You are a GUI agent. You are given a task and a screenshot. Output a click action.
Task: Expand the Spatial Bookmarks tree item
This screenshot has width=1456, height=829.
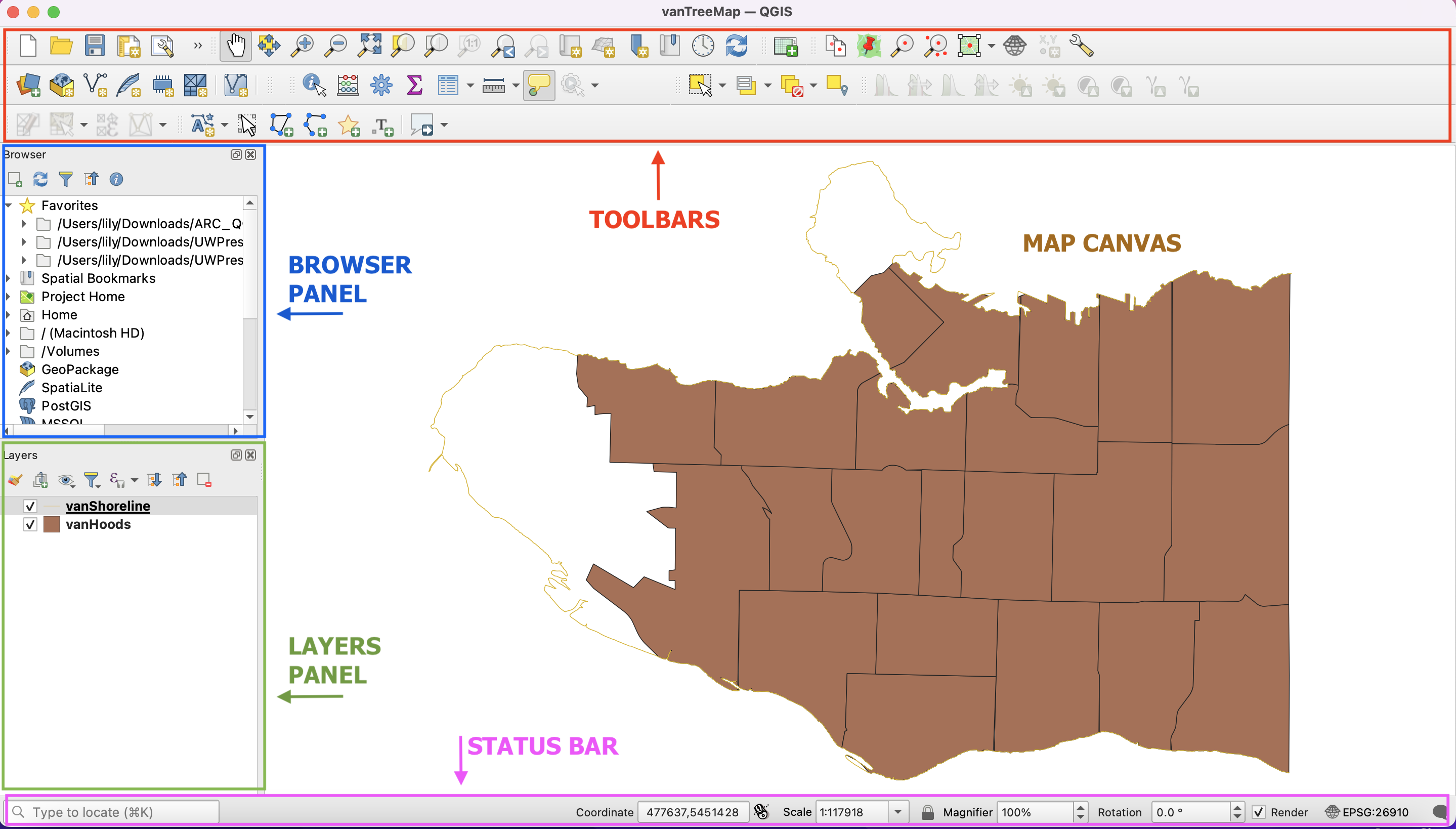[8, 278]
